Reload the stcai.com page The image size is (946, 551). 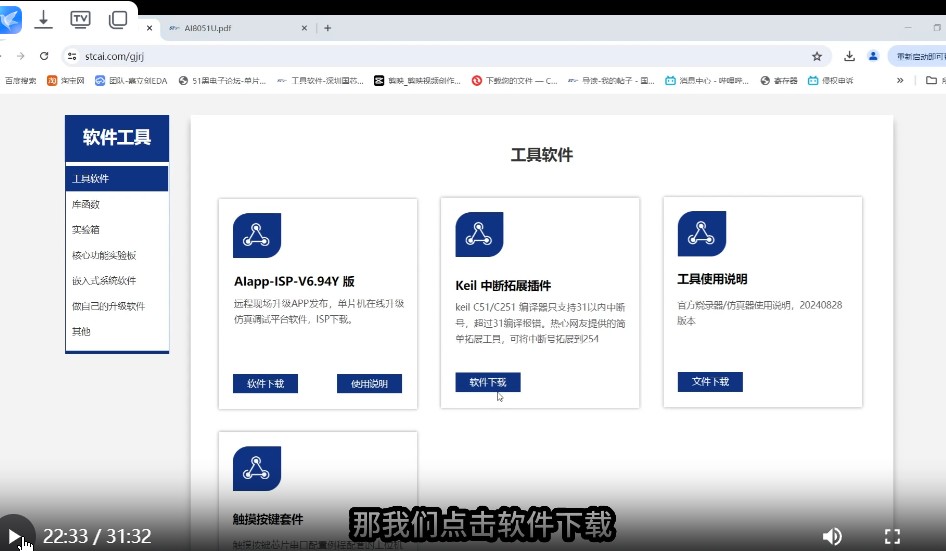pos(44,56)
